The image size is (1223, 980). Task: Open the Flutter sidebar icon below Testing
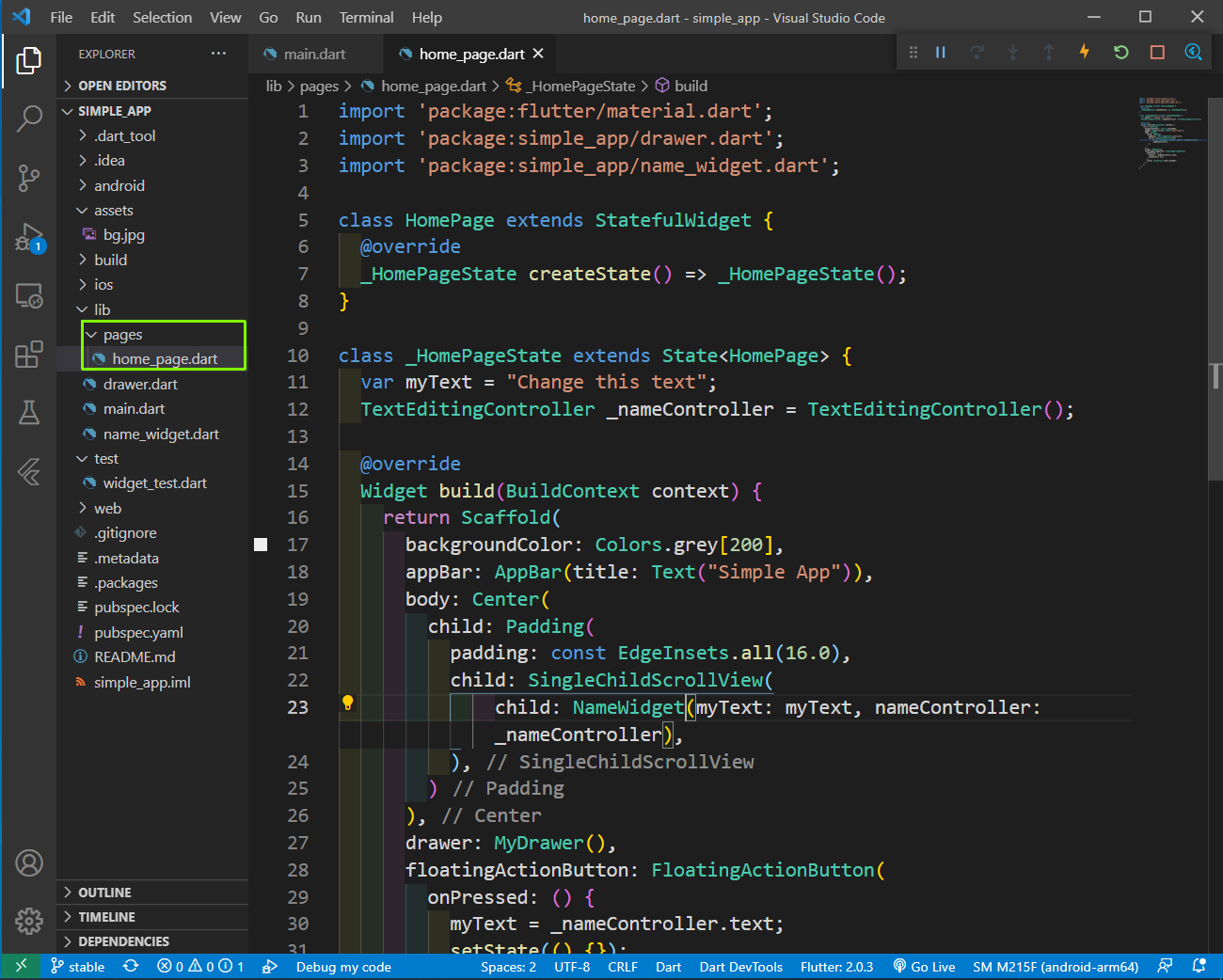click(29, 471)
